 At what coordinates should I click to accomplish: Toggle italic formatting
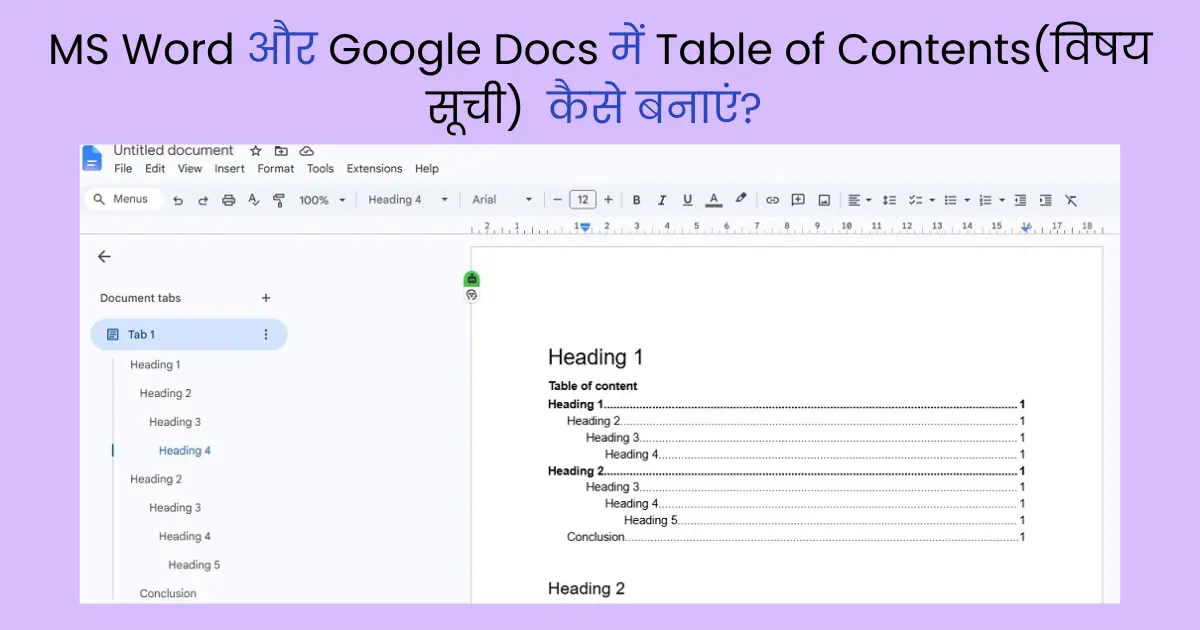[662, 200]
